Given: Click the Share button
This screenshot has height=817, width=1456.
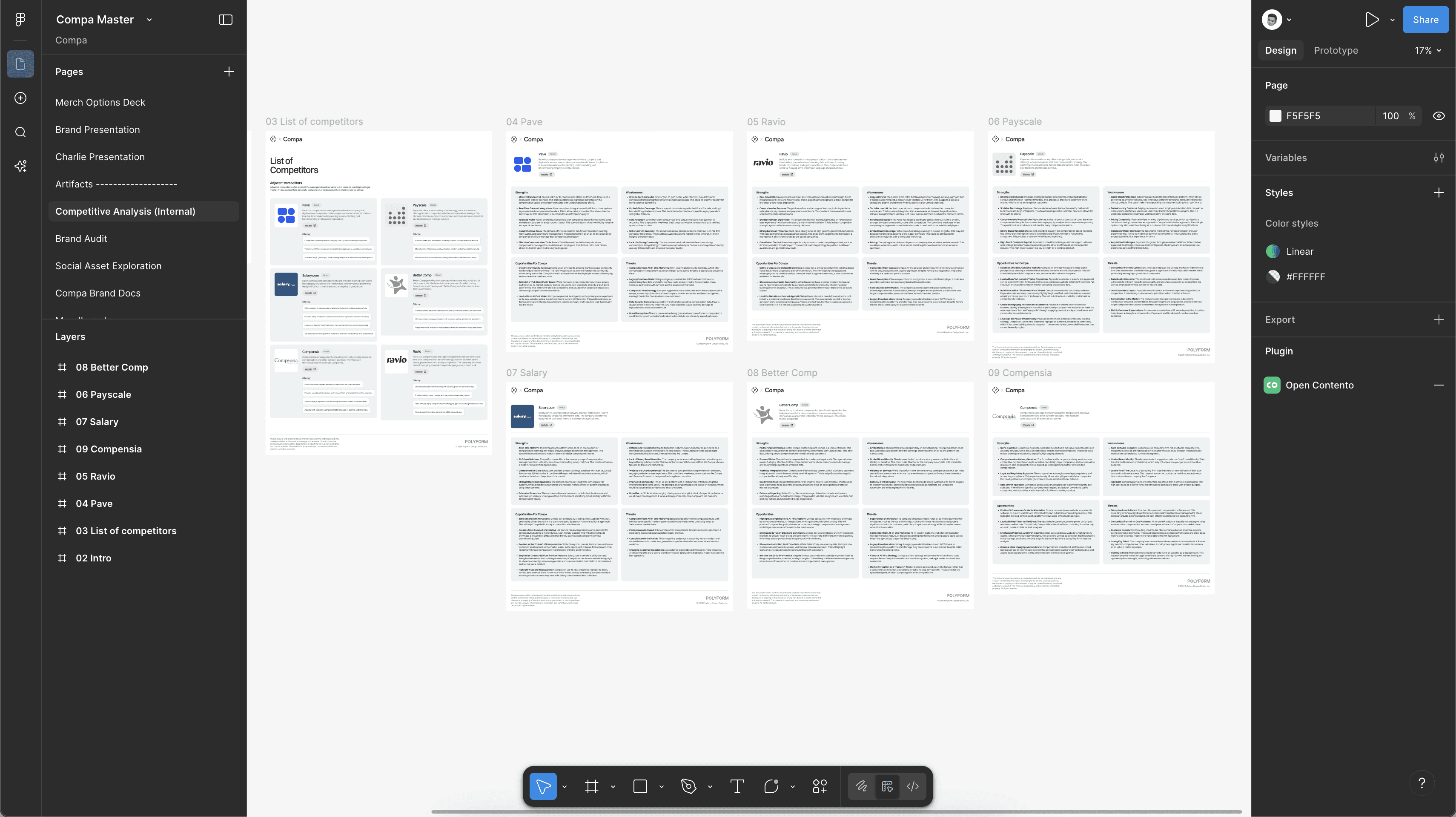Looking at the screenshot, I should [x=1425, y=20].
